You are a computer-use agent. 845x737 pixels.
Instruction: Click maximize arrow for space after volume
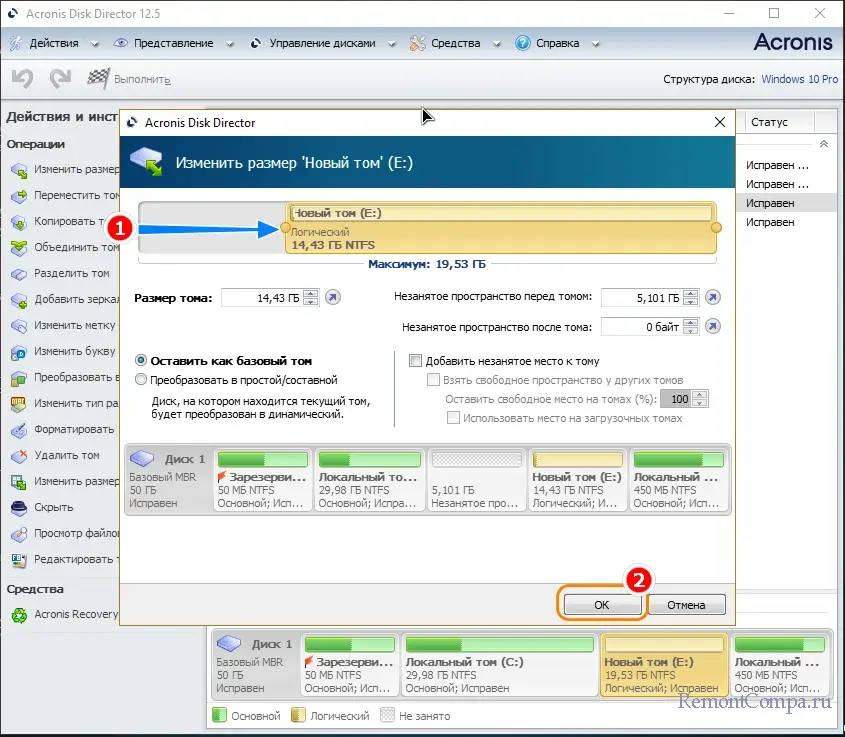[x=713, y=326]
